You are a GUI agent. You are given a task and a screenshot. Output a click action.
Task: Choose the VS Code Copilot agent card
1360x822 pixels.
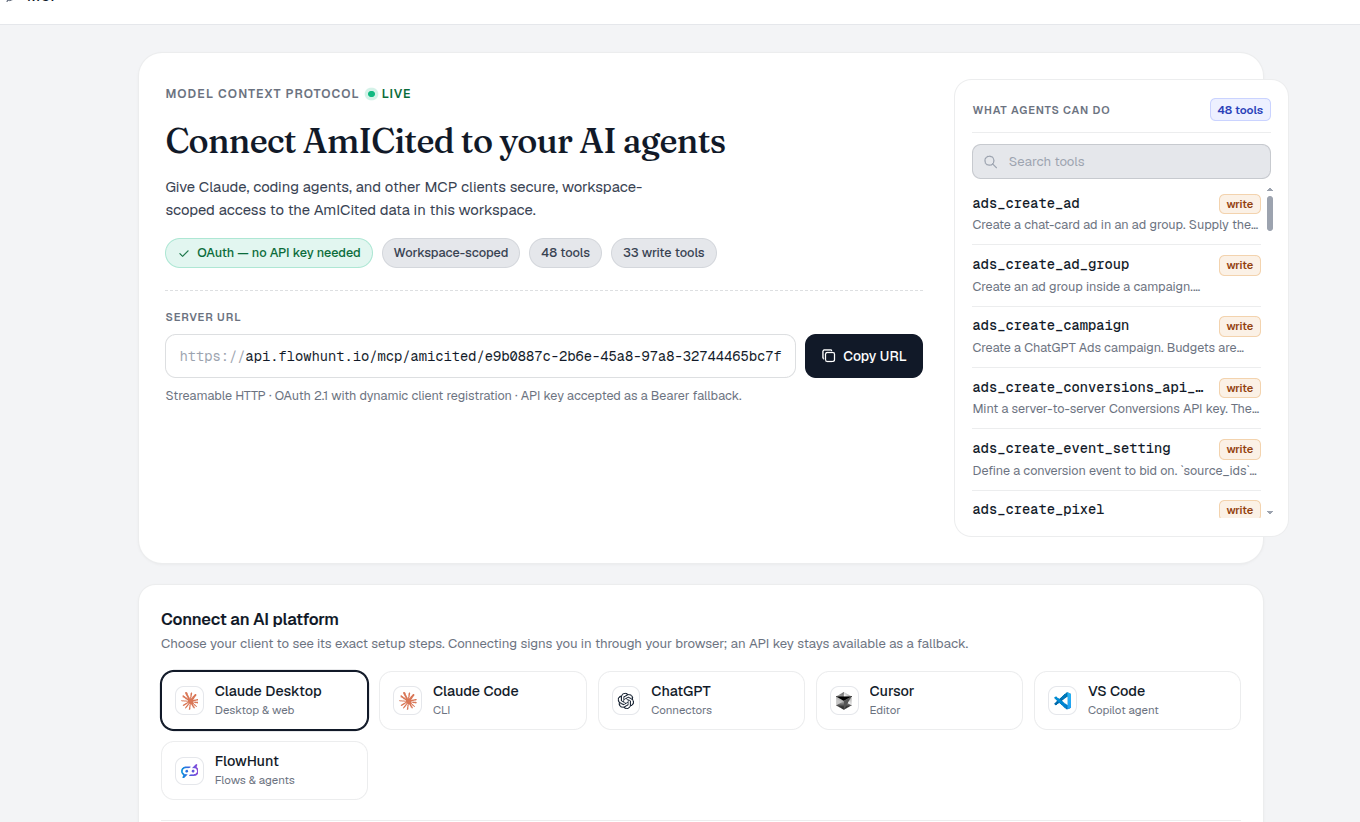coord(1137,700)
